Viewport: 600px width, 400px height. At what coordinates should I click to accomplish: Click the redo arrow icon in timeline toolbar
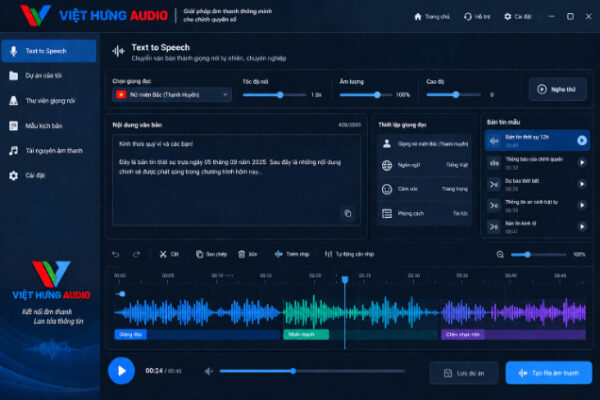[x=136, y=254]
